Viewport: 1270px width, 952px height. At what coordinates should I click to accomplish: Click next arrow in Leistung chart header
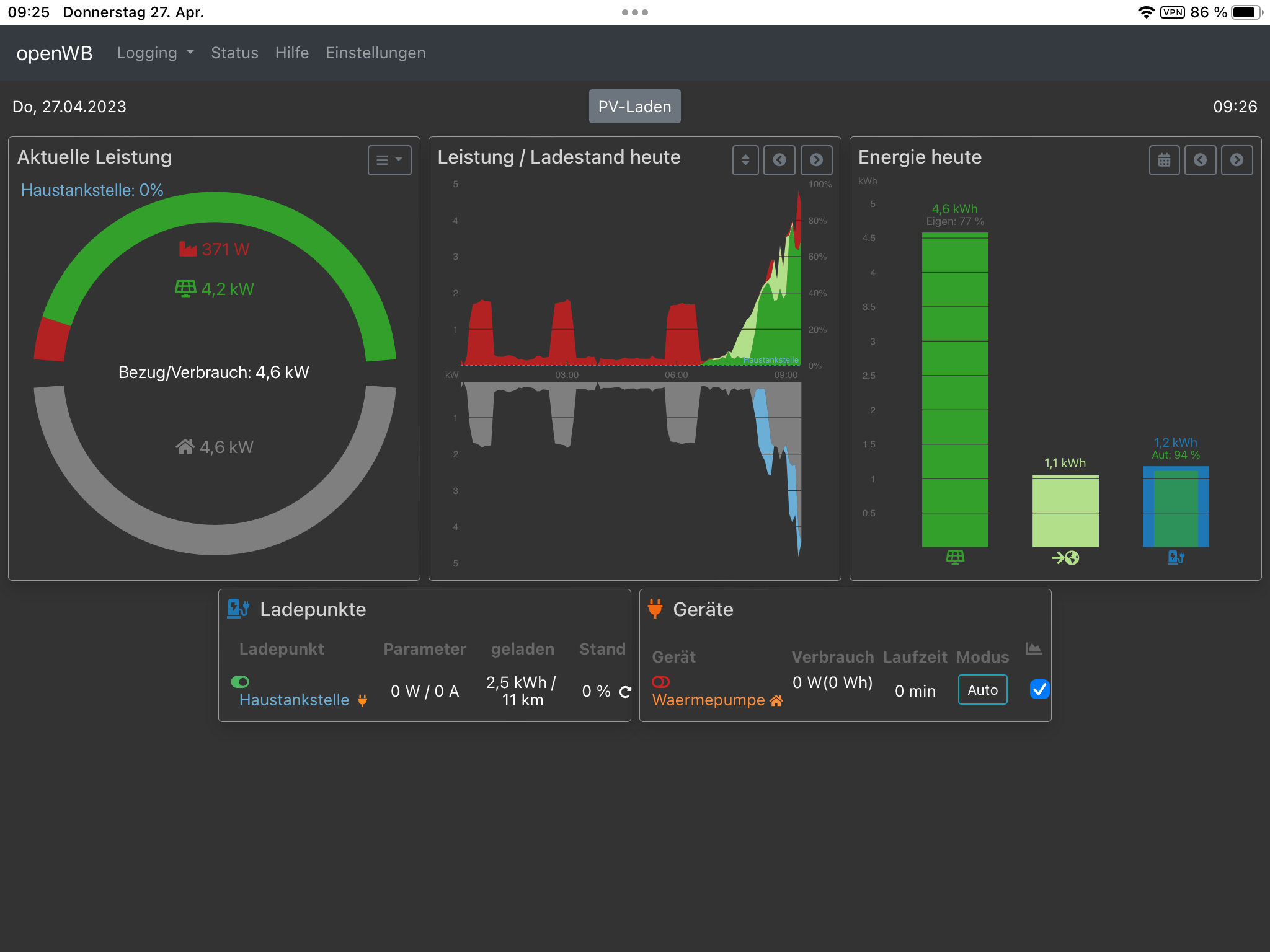click(816, 161)
